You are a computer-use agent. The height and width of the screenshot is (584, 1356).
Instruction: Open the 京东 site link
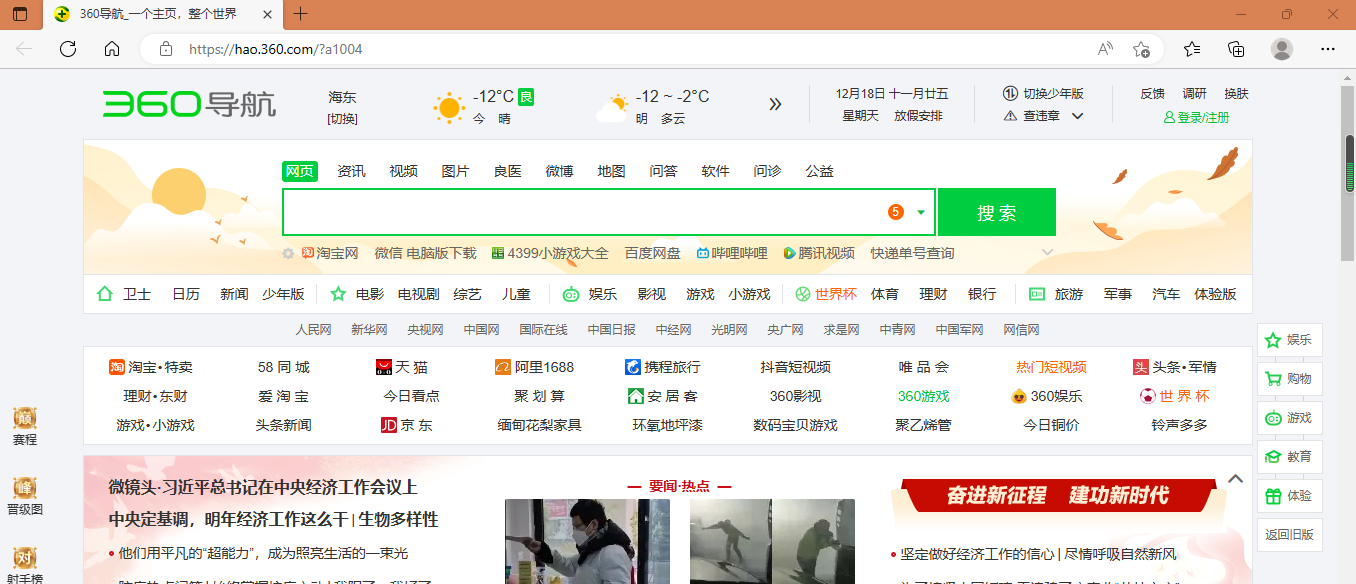407,425
